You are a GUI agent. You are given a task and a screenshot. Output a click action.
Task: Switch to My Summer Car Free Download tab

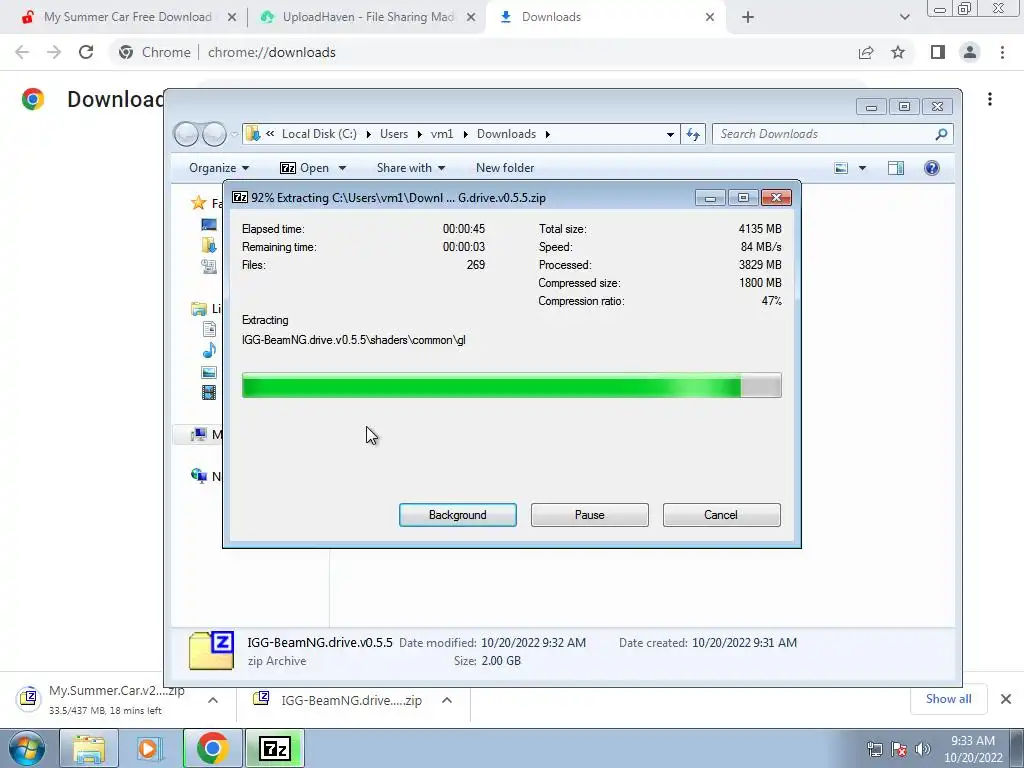tap(127, 17)
